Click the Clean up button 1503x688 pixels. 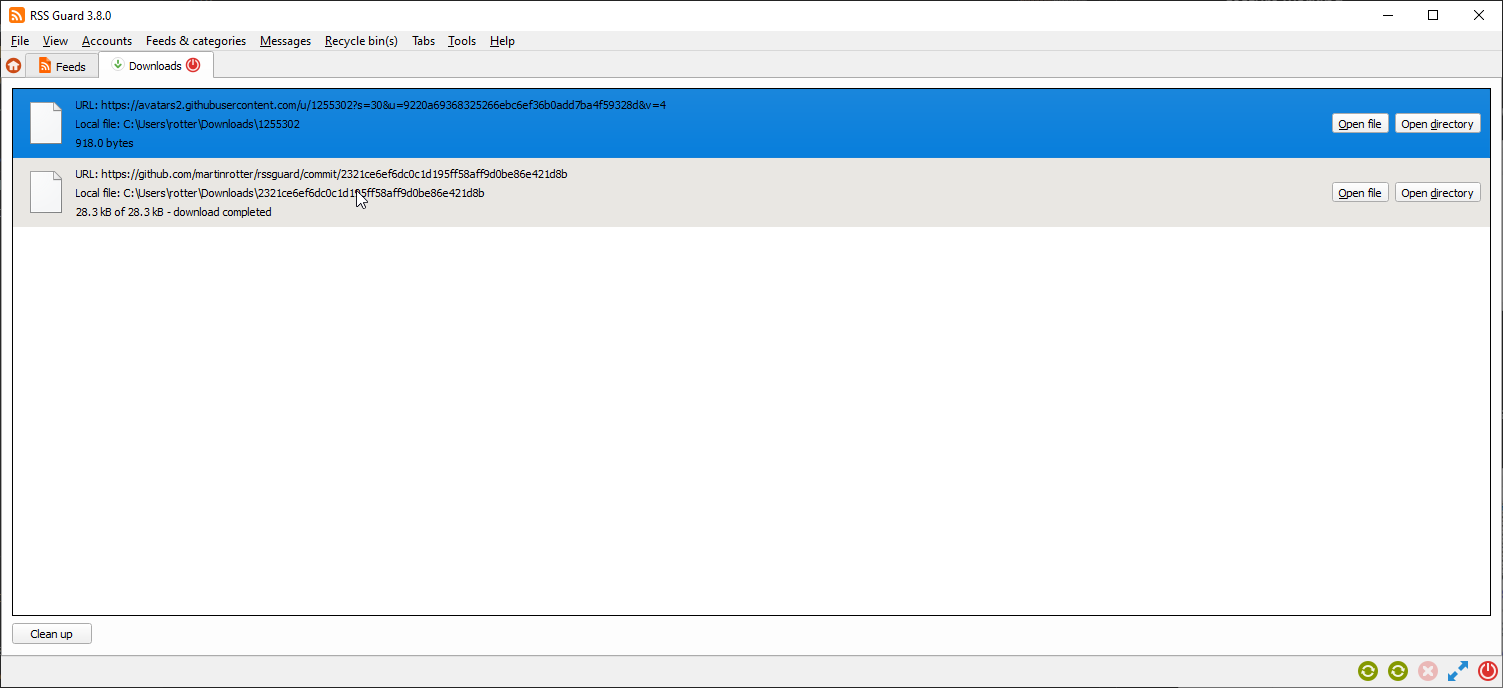point(52,634)
